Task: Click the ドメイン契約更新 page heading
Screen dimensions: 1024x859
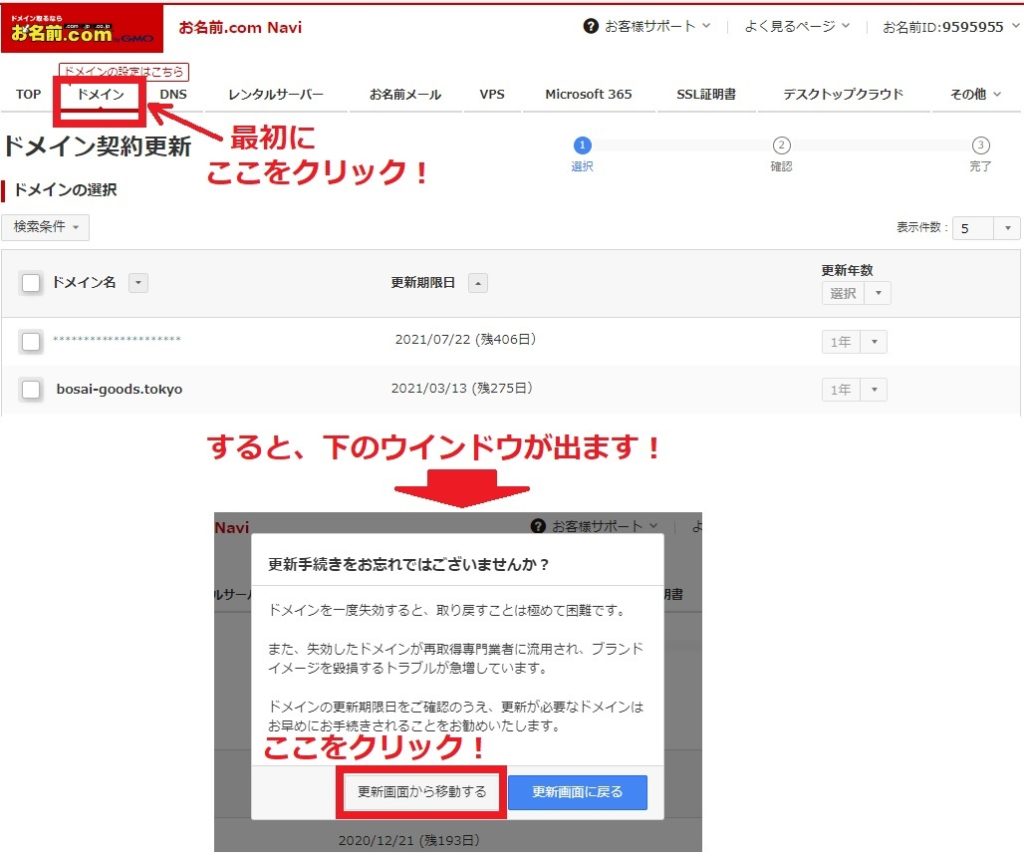Action: point(97,146)
